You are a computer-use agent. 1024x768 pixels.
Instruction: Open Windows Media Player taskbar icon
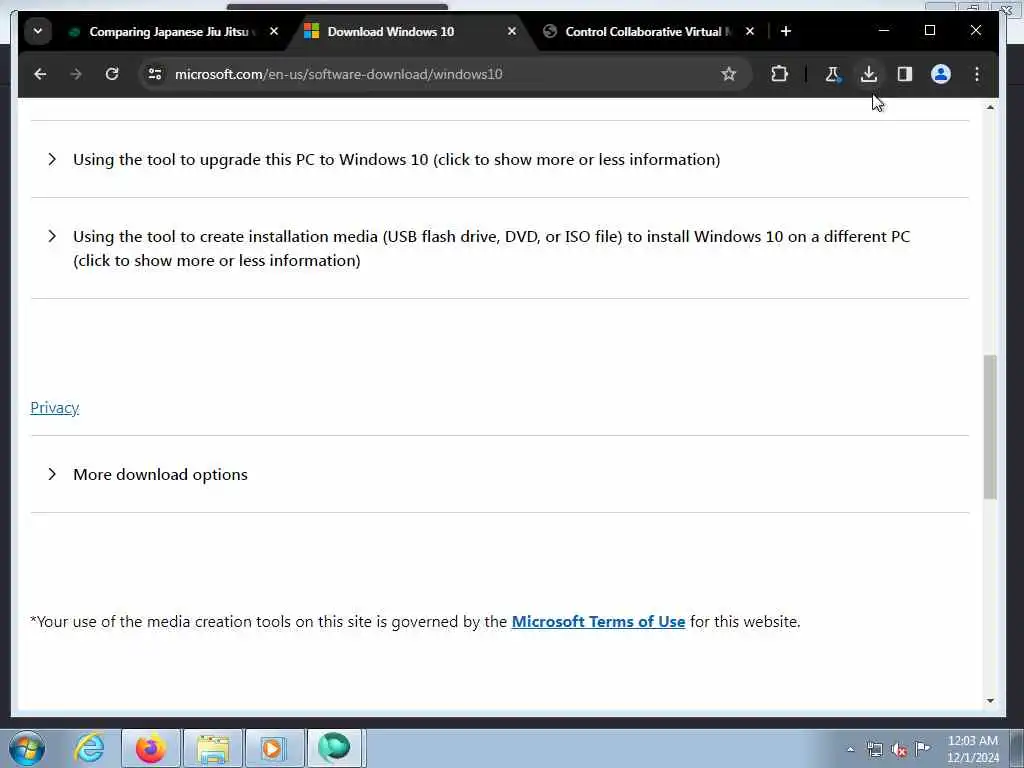pyautogui.click(x=273, y=748)
